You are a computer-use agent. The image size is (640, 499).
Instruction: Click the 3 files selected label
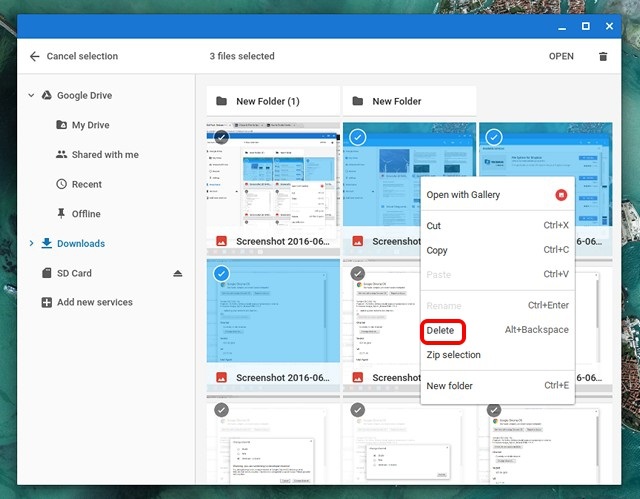(x=242, y=56)
